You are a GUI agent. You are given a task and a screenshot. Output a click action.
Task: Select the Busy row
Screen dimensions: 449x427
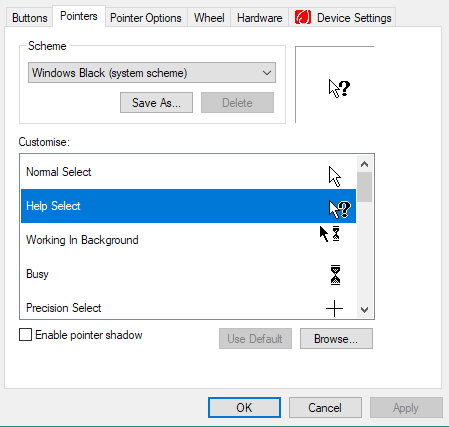pyautogui.click(x=189, y=274)
